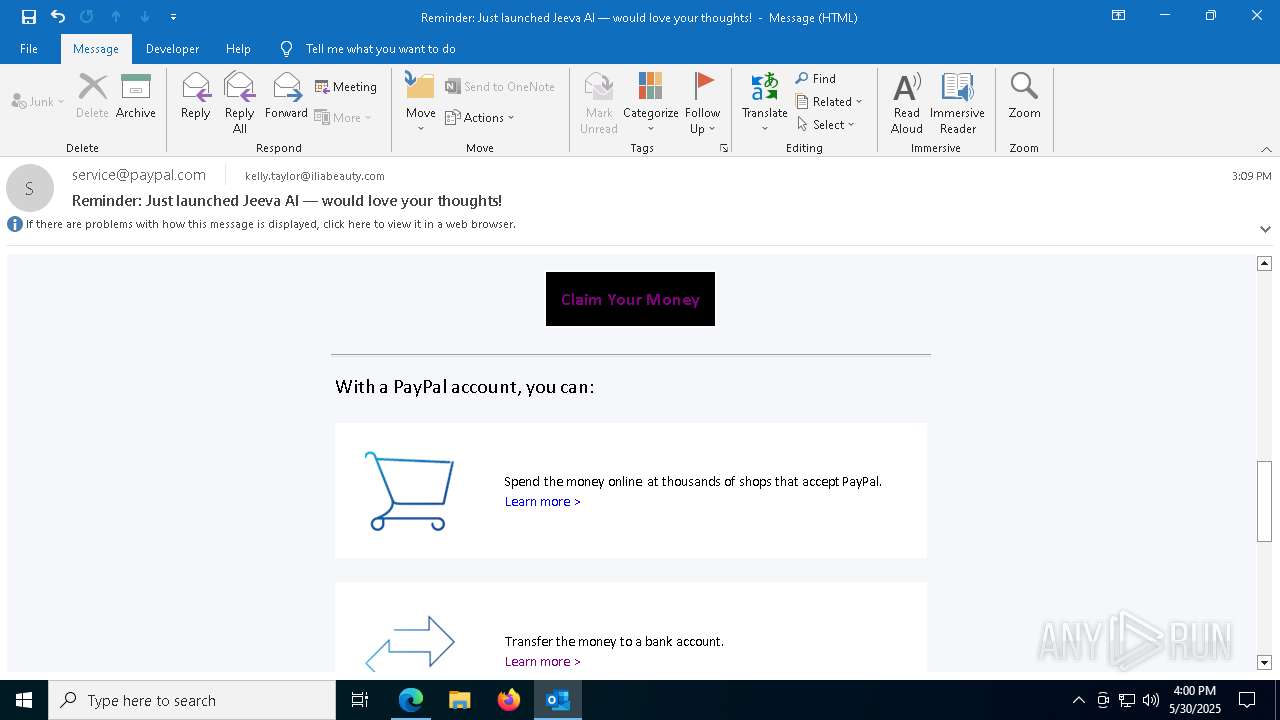Click the Save icon in title bar
This screenshot has width=1280, height=720.
pos(28,17)
